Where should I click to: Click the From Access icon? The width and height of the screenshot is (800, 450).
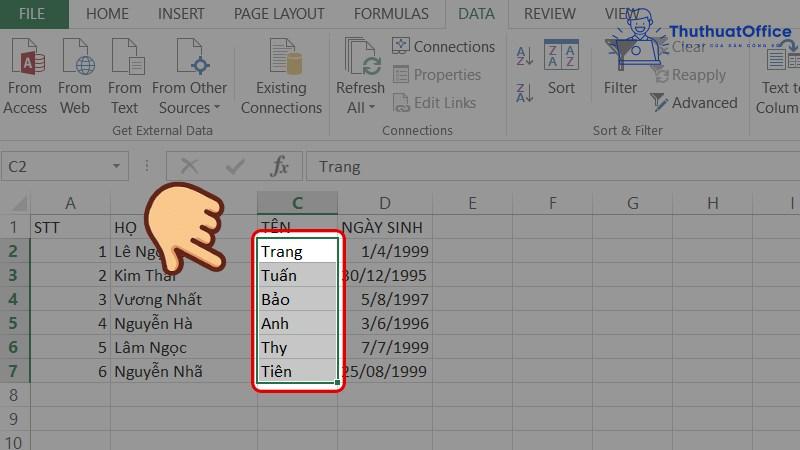coord(24,77)
